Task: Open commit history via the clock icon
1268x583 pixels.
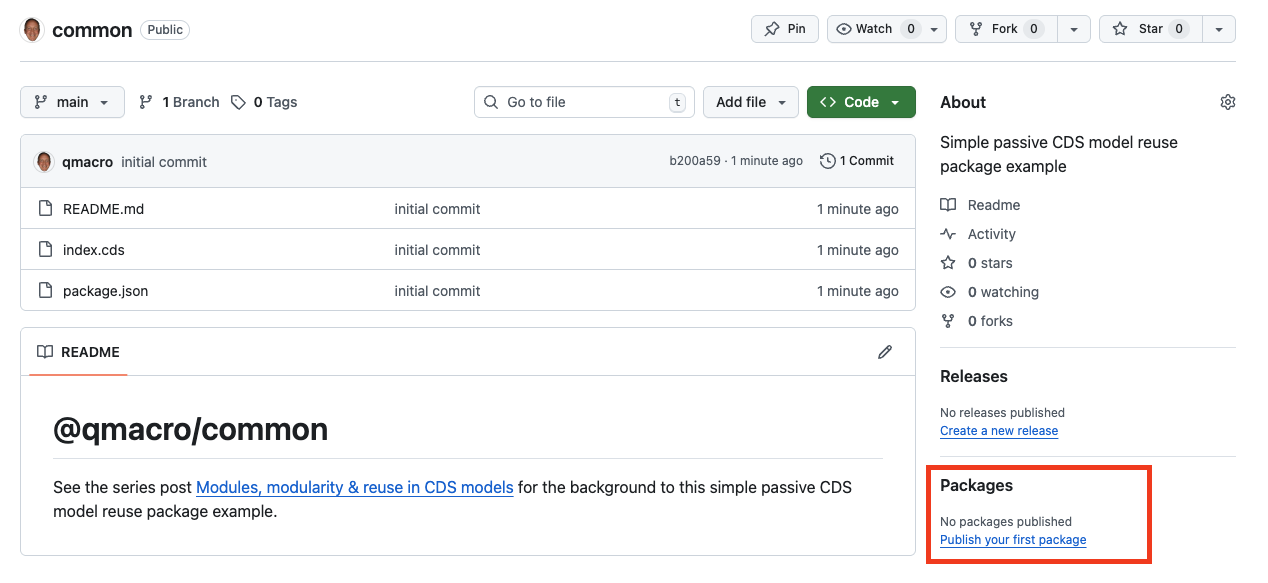Action: click(x=829, y=160)
